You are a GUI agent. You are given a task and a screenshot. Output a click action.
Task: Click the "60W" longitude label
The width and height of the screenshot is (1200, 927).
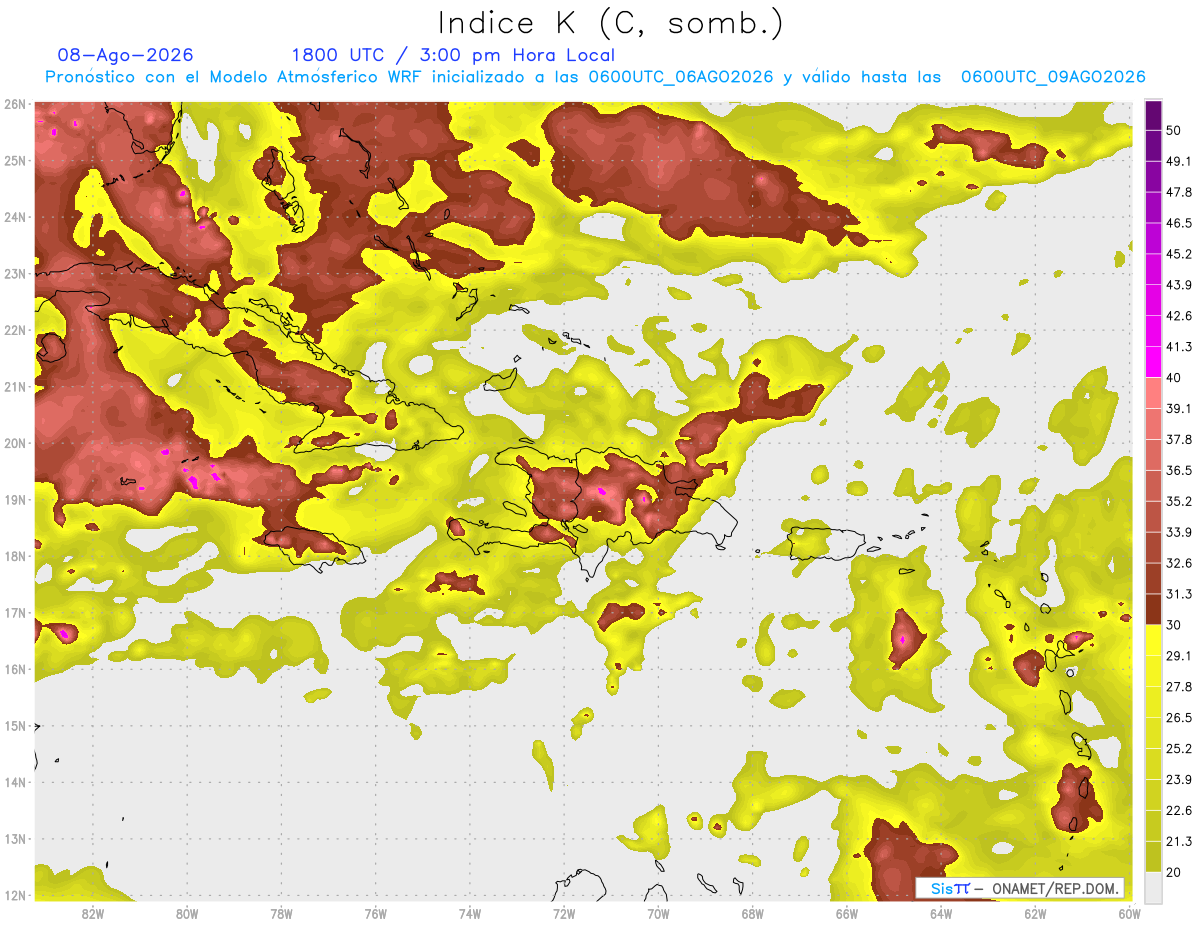click(1129, 914)
